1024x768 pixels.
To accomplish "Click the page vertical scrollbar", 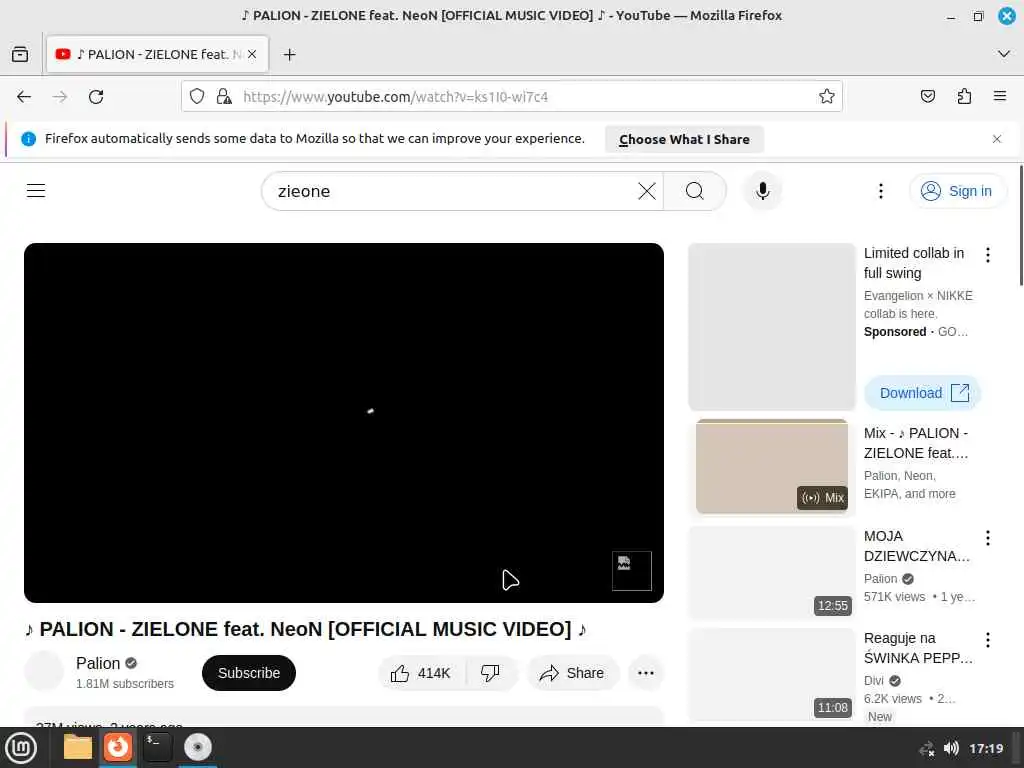I will pyautogui.click(x=1021, y=225).
